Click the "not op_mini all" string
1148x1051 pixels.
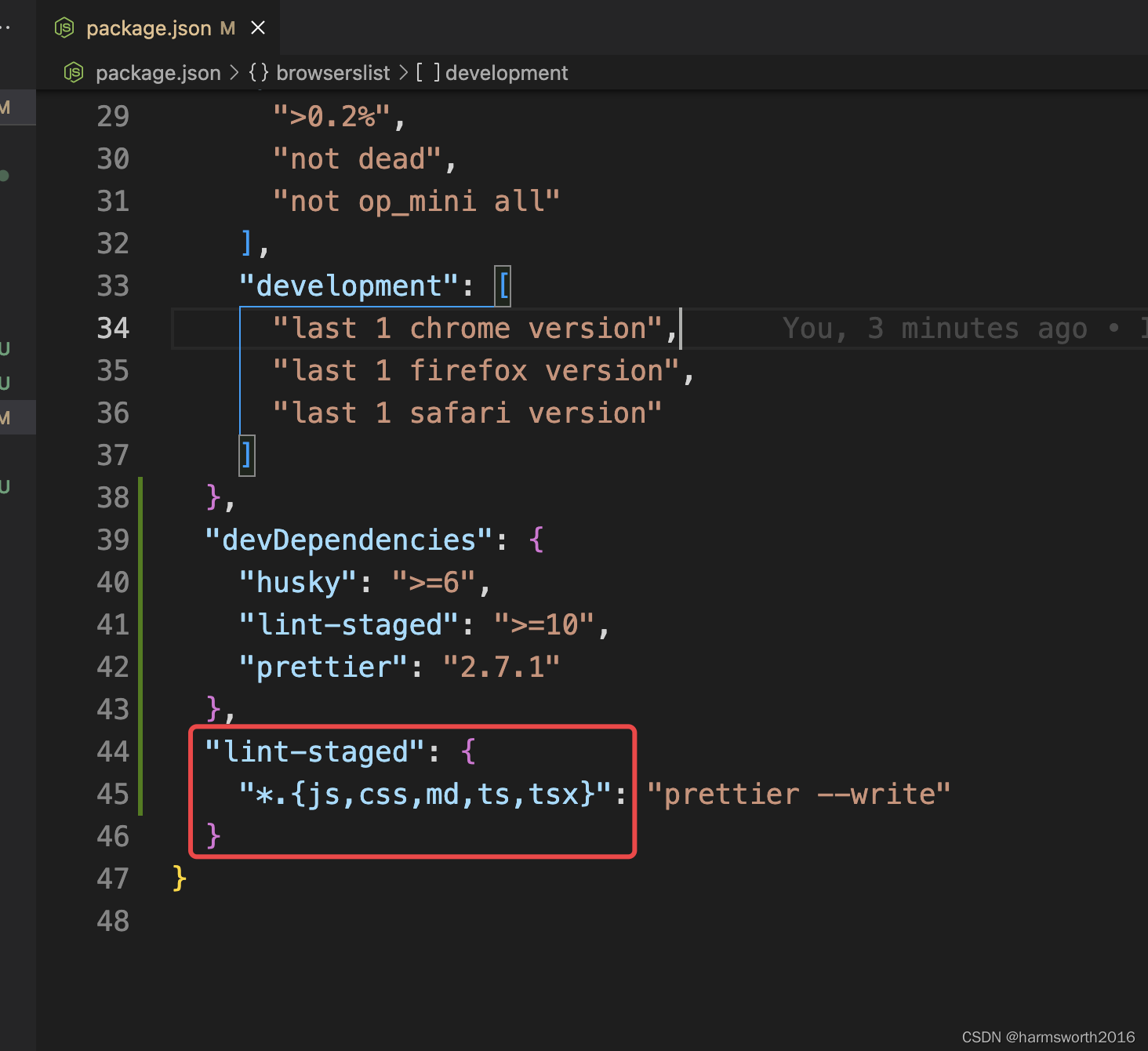pos(416,202)
